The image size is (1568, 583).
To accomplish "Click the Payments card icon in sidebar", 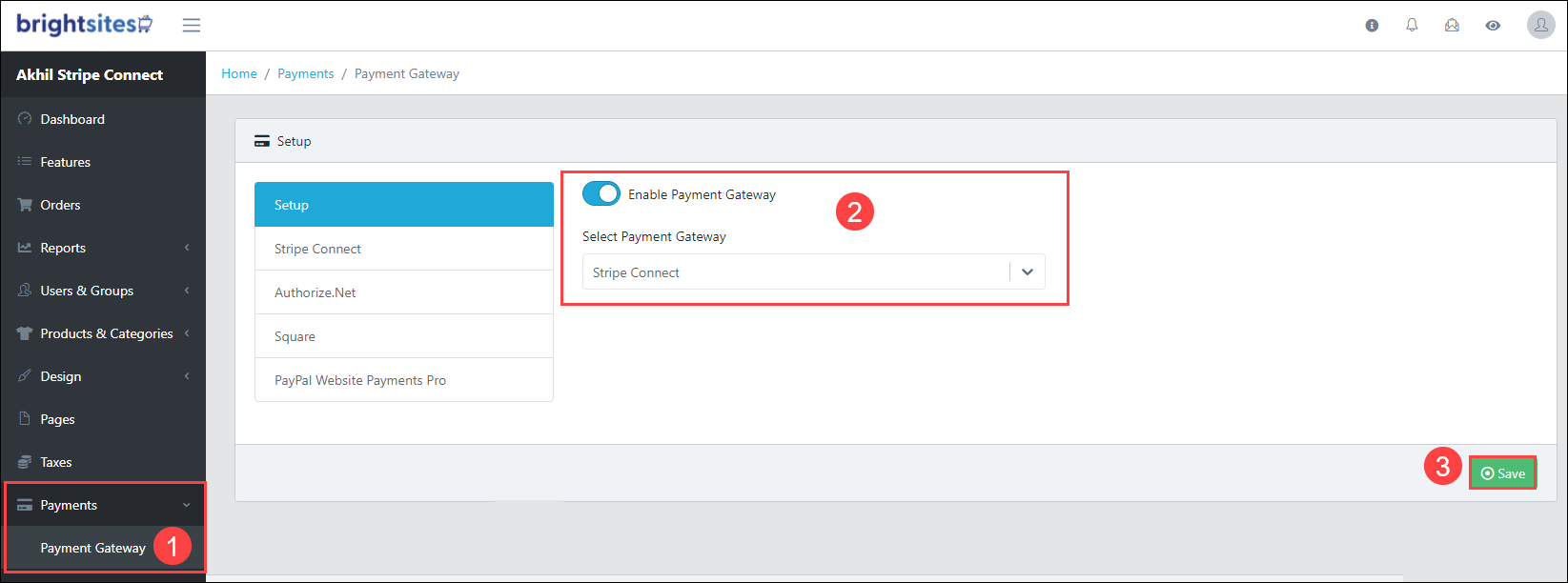I will (x=25, y=505).
